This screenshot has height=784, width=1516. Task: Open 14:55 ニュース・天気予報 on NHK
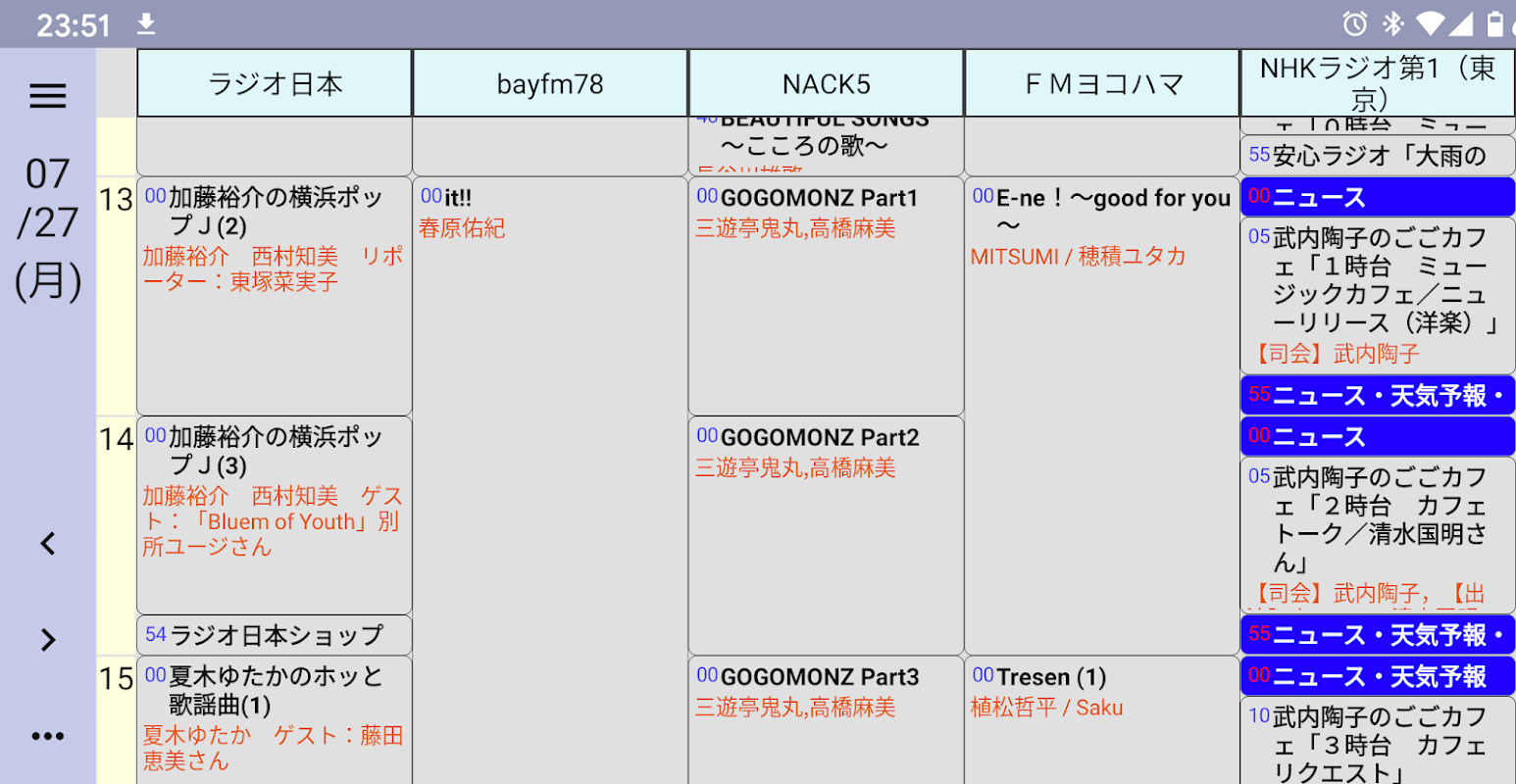pos(1378,635)
